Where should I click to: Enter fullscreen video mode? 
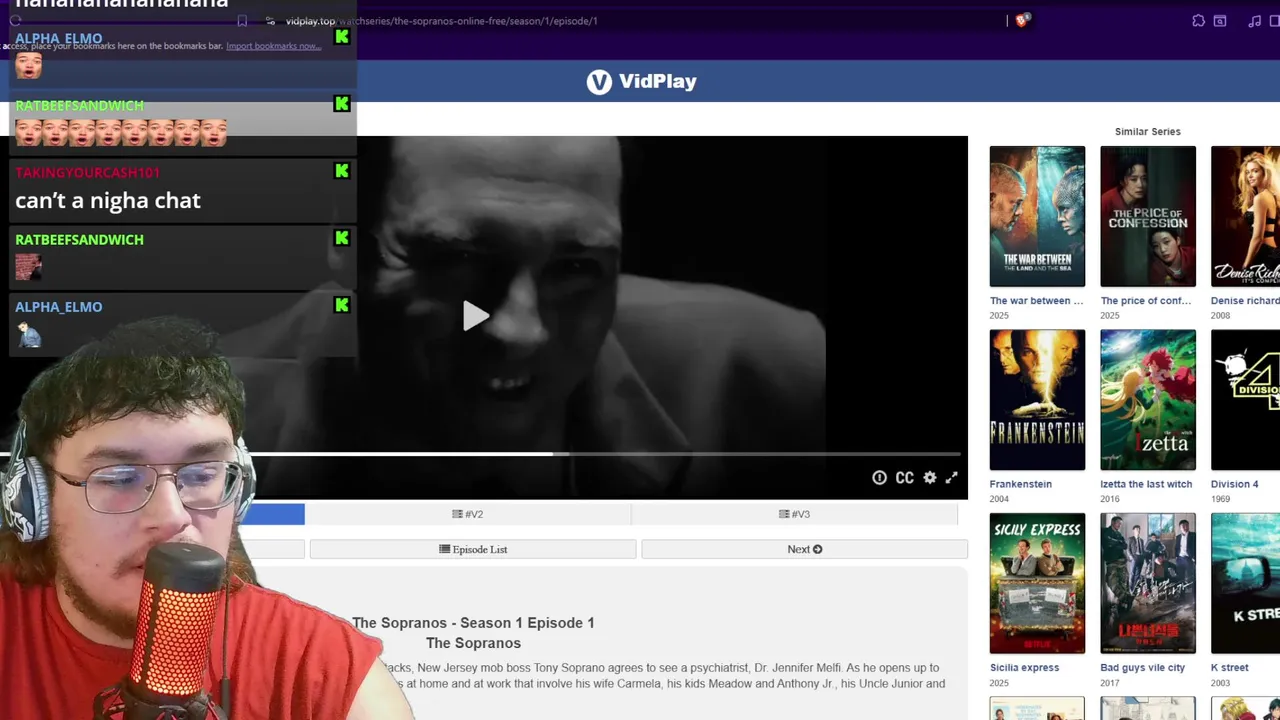click(952, 478)
